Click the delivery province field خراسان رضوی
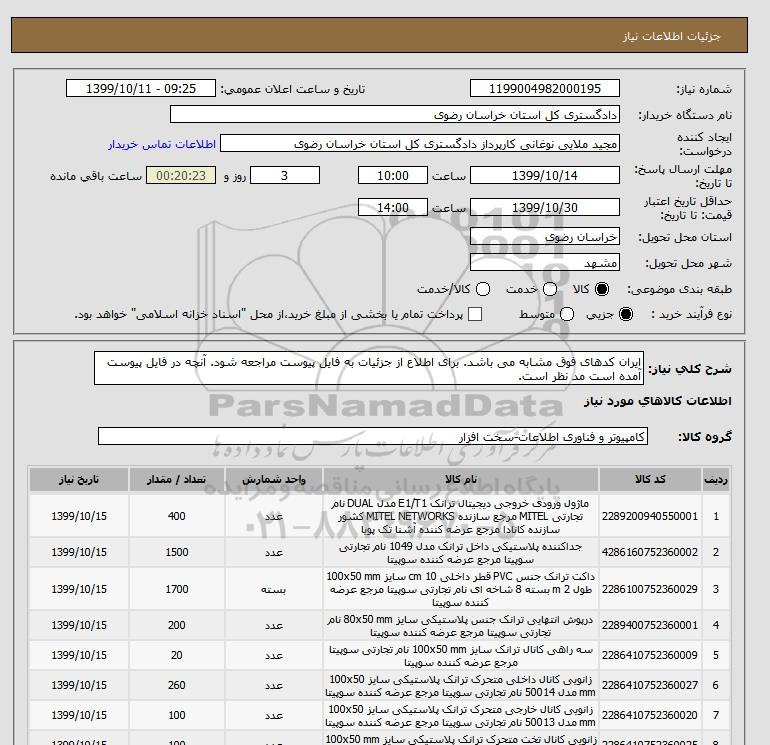770x745 pixels. [545, 237]
